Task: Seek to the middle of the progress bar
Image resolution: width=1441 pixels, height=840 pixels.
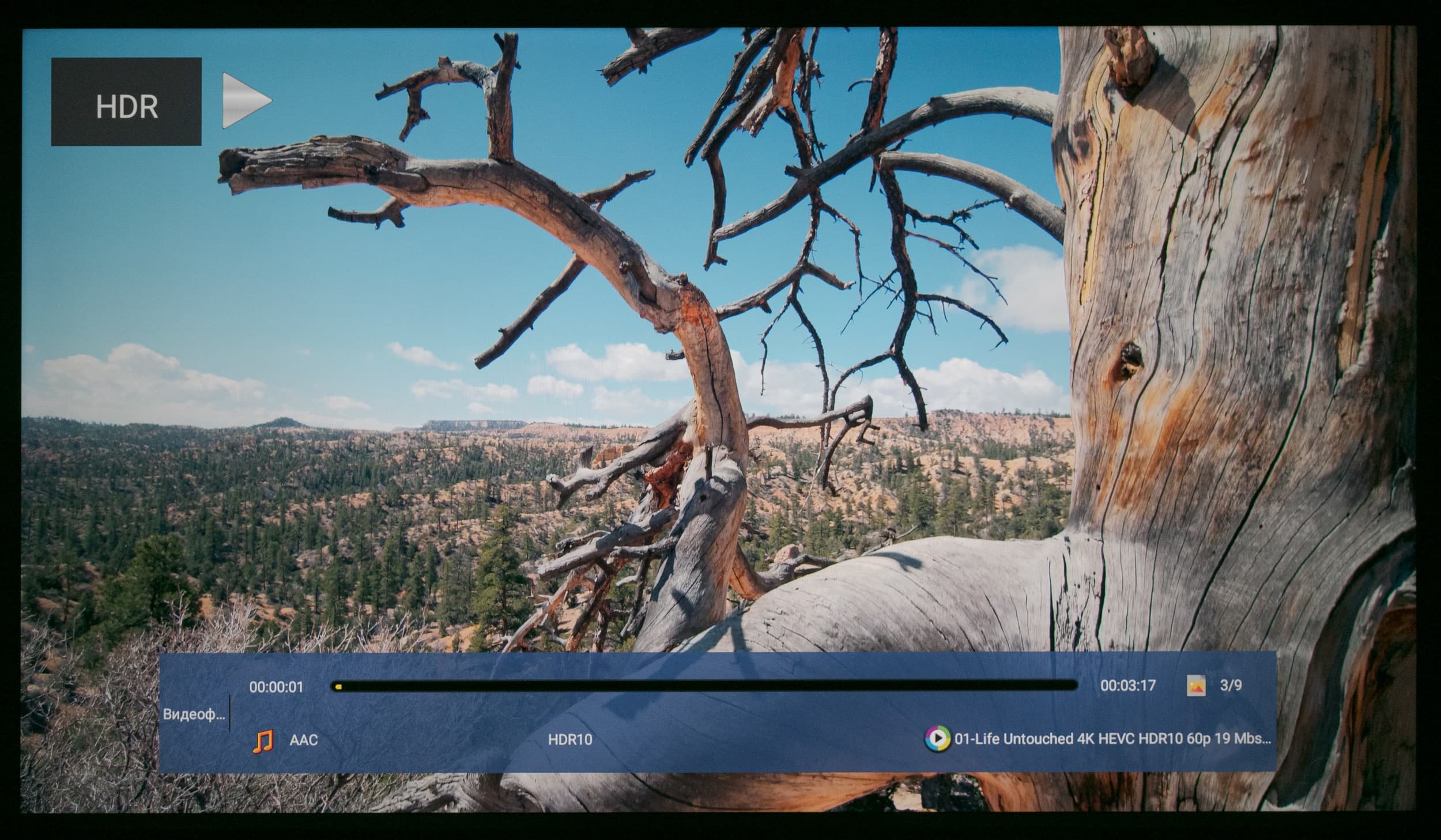Action: (703, 686)
